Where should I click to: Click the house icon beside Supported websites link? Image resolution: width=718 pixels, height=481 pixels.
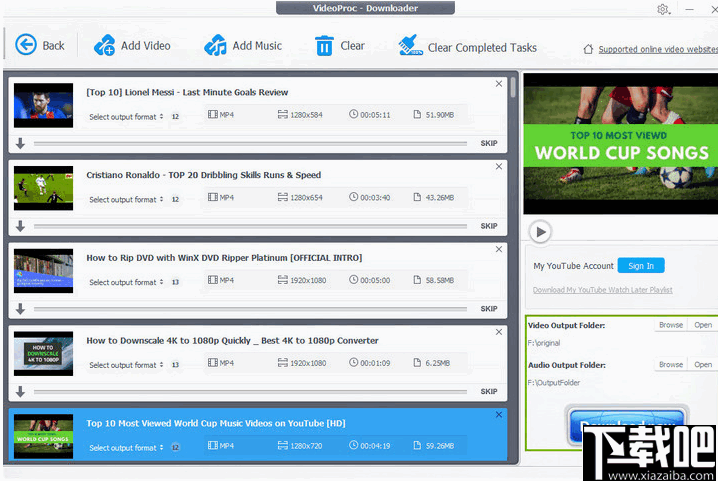[x=588, y=49]
